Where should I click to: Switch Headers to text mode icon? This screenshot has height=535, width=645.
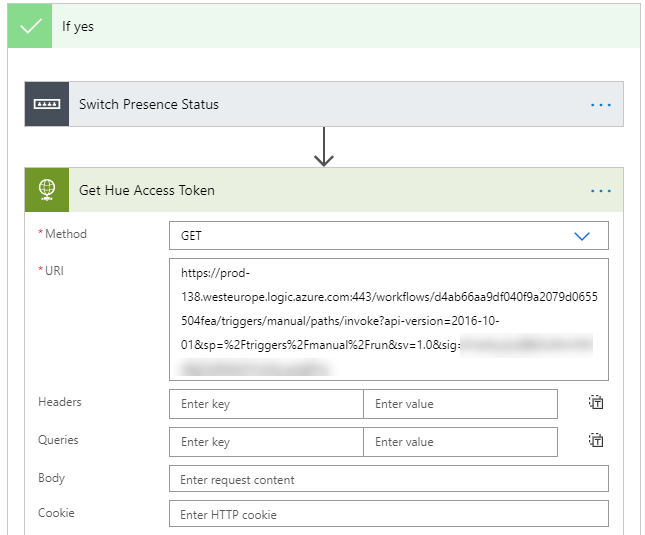(x=596, y=403)
